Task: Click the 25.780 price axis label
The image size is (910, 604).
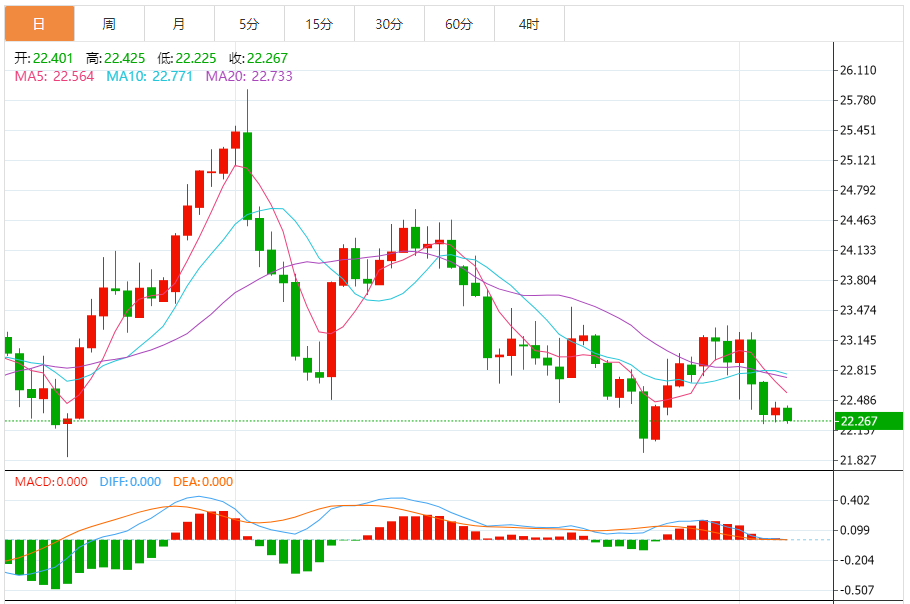Action: coord(858,100)
